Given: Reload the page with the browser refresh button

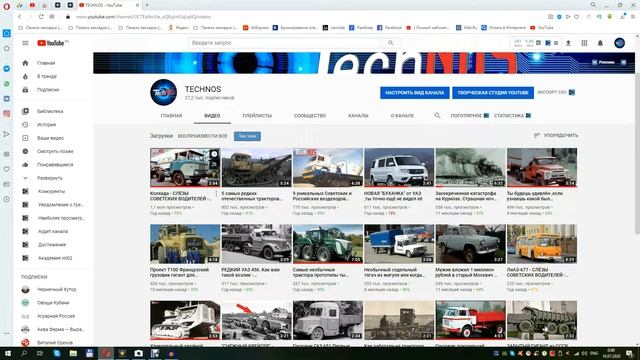Looking at the screenshot, I should coord(41,17).
